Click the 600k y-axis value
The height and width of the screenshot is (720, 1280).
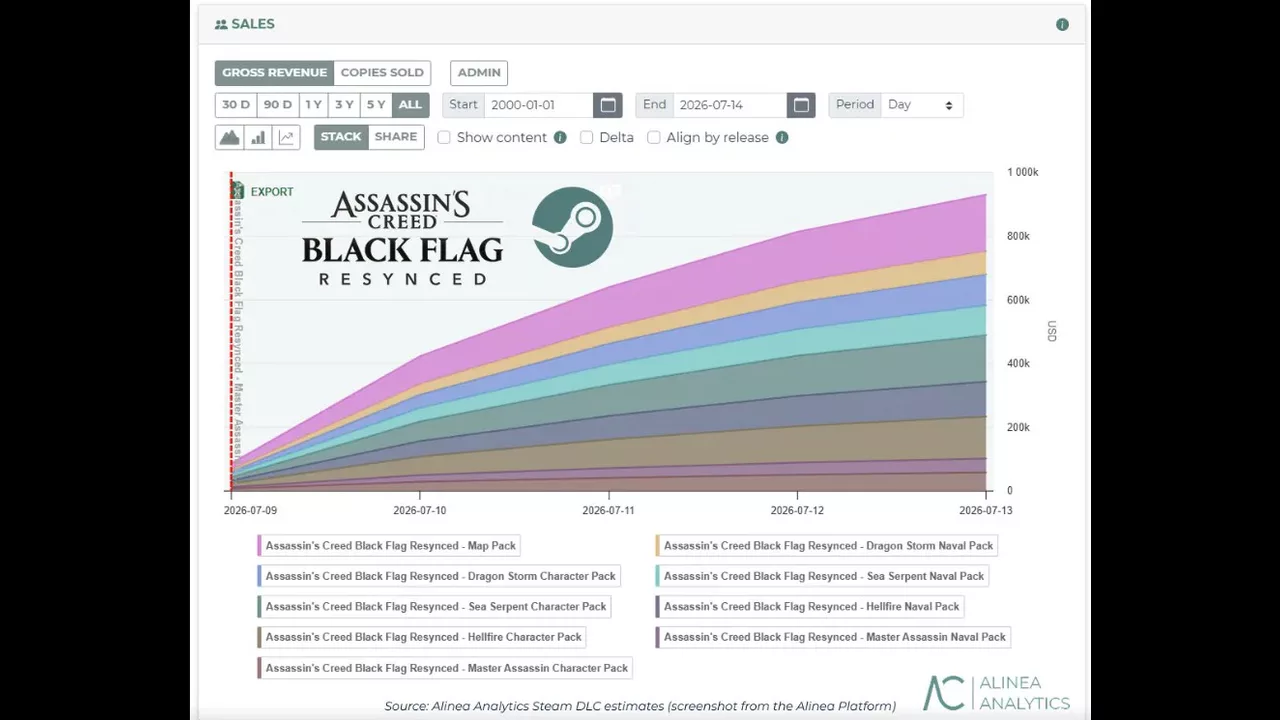[x=1018, y=300]
